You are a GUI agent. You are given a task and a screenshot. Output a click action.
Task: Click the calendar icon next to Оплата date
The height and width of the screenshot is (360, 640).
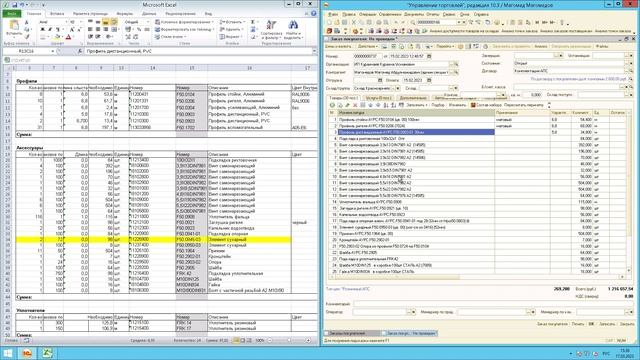(429, 80)
